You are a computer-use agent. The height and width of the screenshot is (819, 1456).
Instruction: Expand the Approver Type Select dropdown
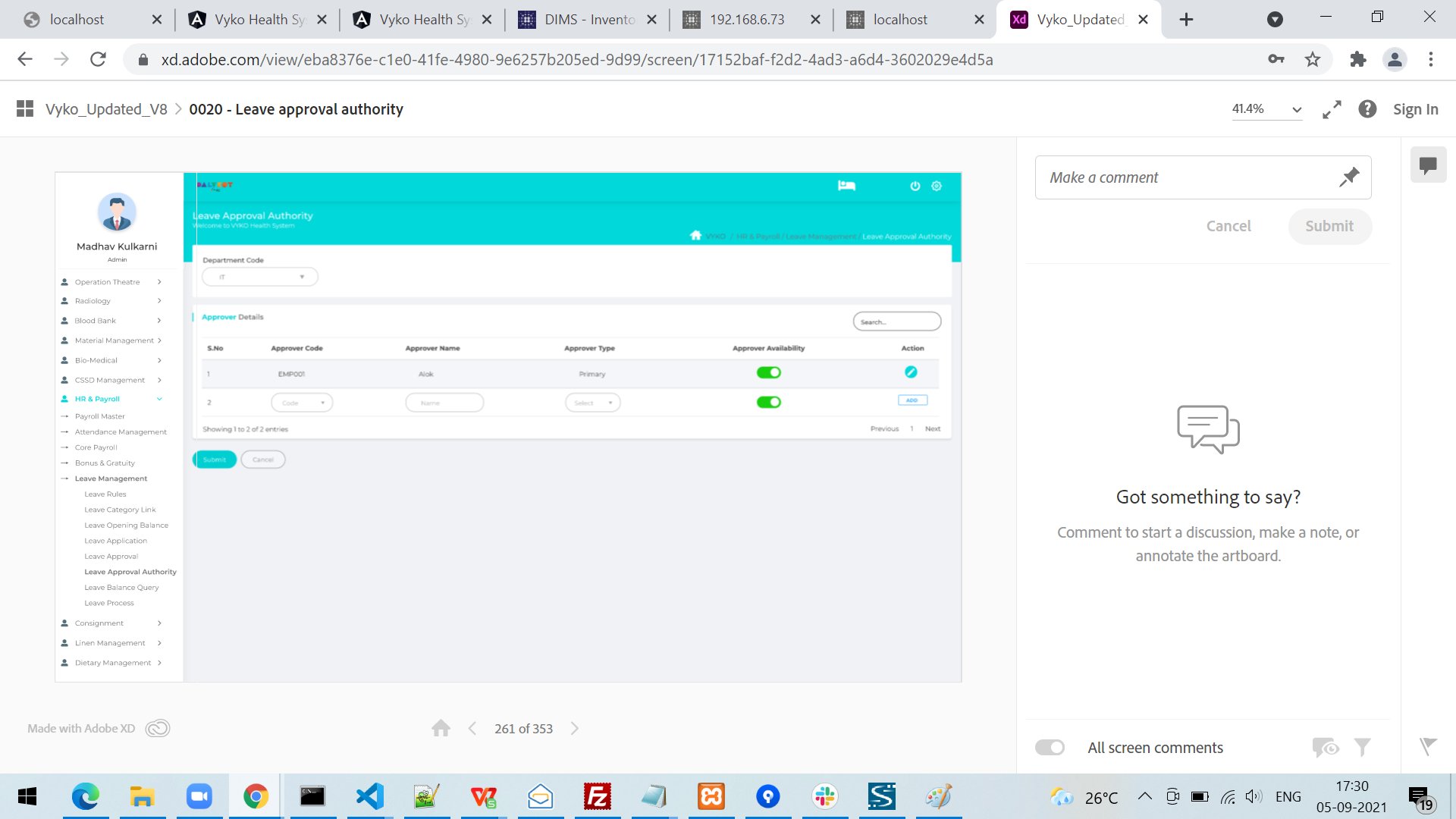point(592,403)
